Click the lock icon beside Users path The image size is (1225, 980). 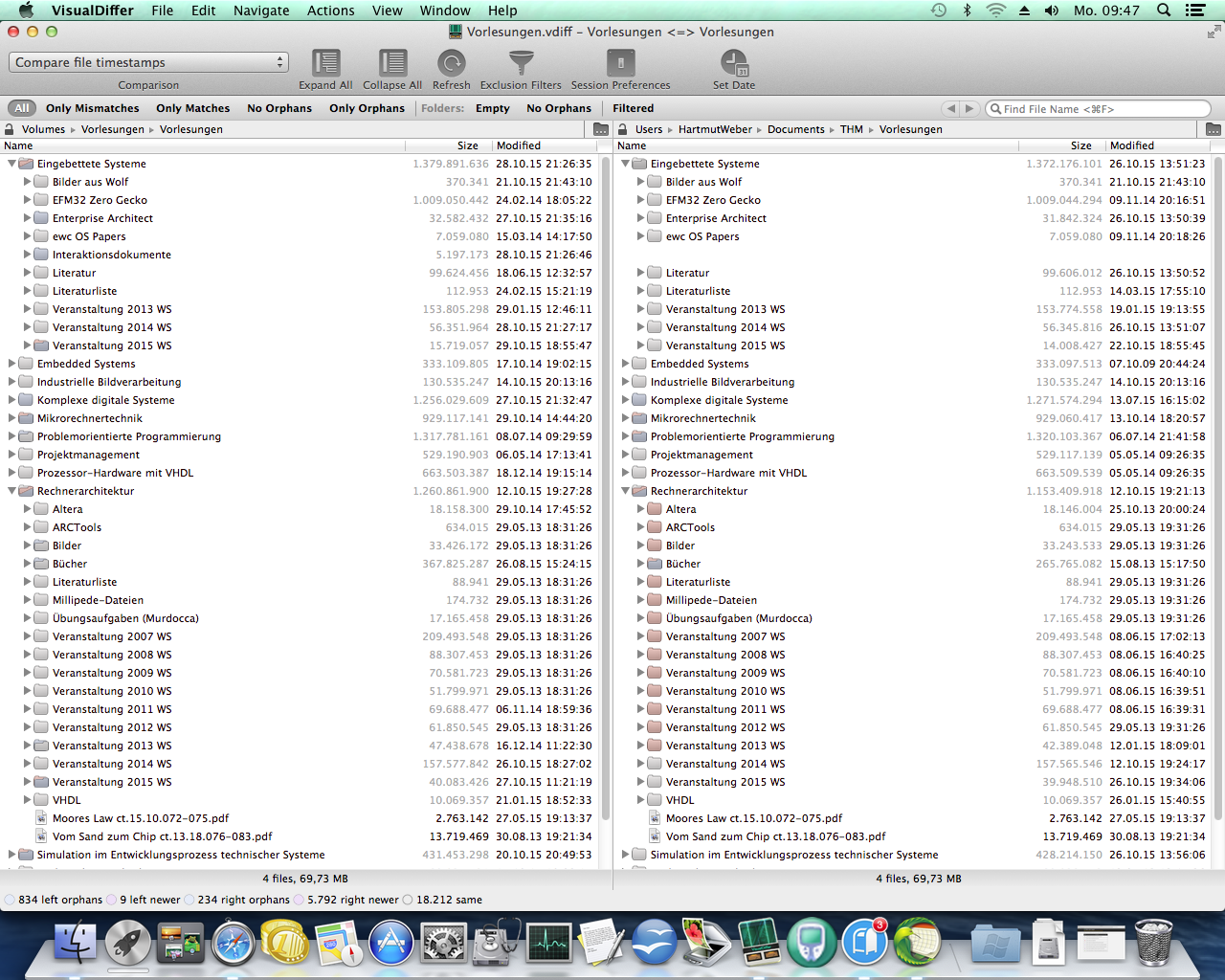623,129
